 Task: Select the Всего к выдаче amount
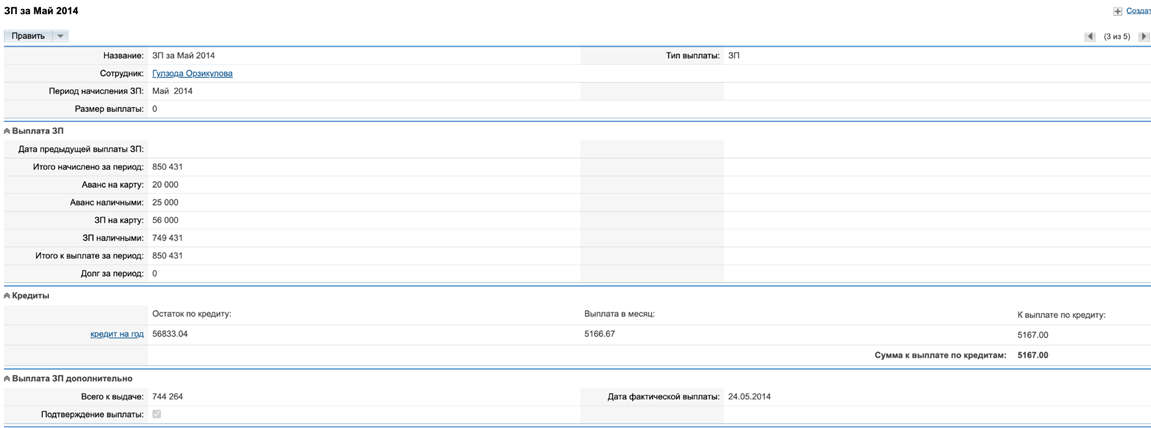click(x=167, y=397)
